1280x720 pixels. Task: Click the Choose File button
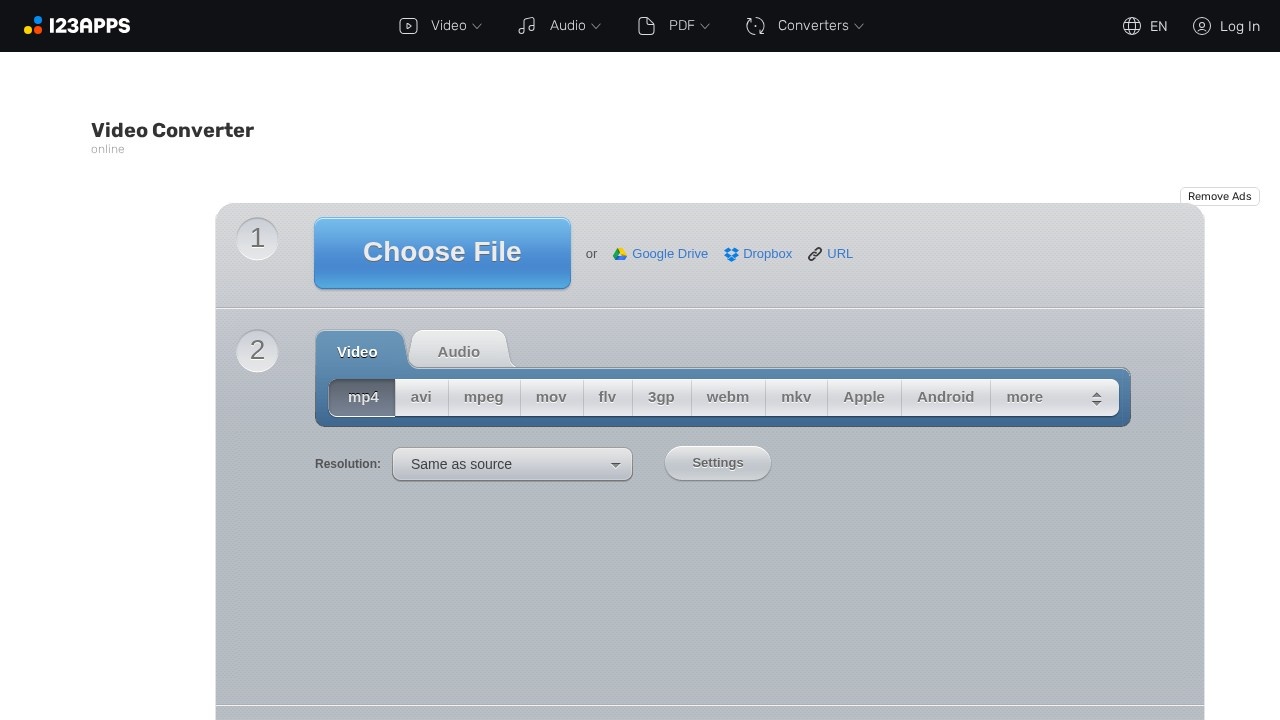click(441, 252)
